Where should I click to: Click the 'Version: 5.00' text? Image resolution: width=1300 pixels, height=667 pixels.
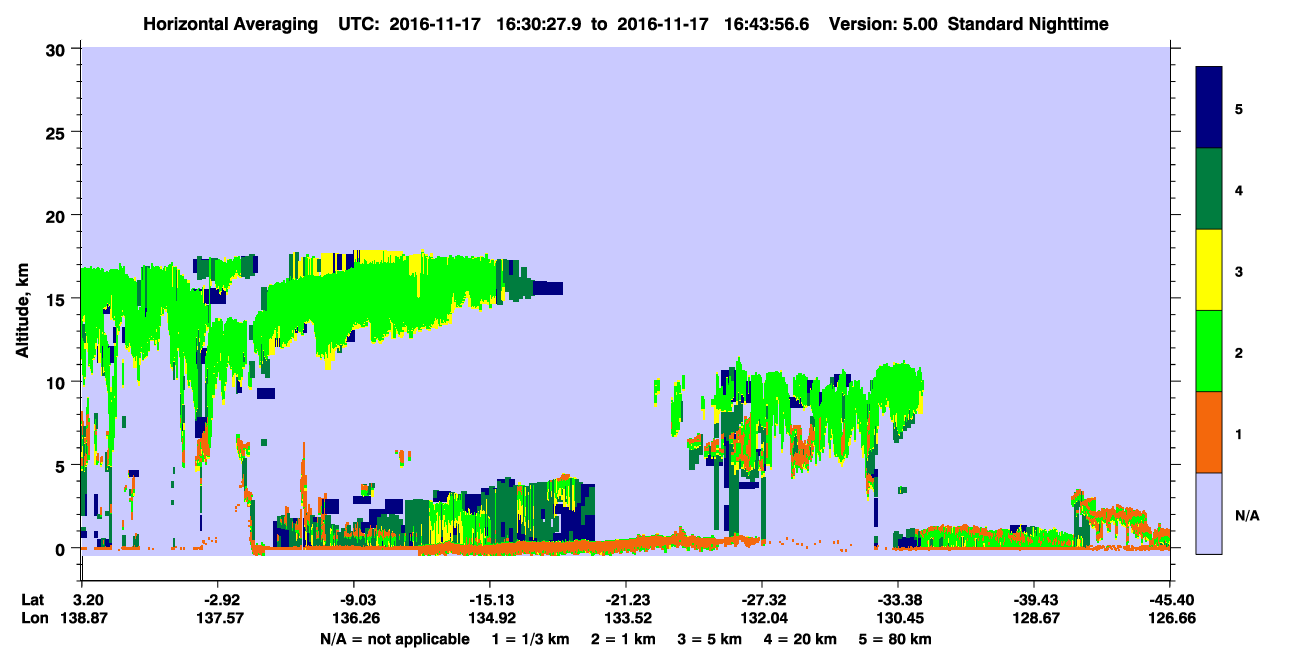pyautogui.click(x=883, y=23)
